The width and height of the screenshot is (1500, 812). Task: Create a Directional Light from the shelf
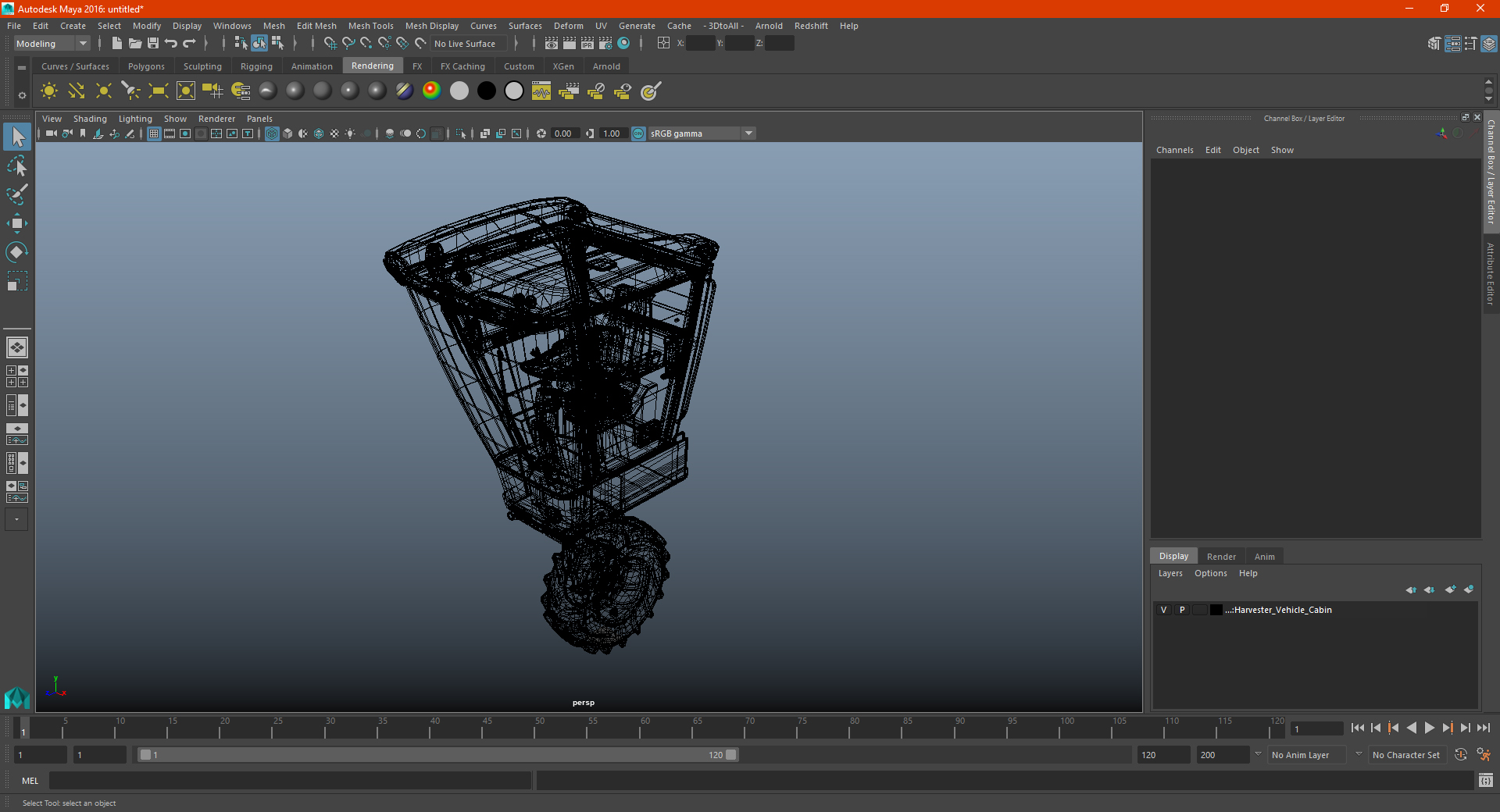[77, 91]
